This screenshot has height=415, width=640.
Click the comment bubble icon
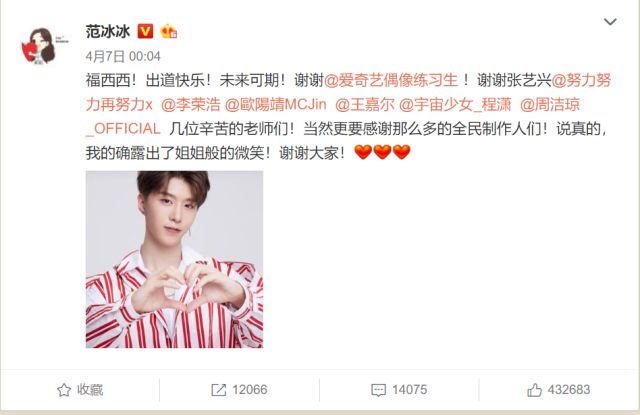(x=378, y=390)
